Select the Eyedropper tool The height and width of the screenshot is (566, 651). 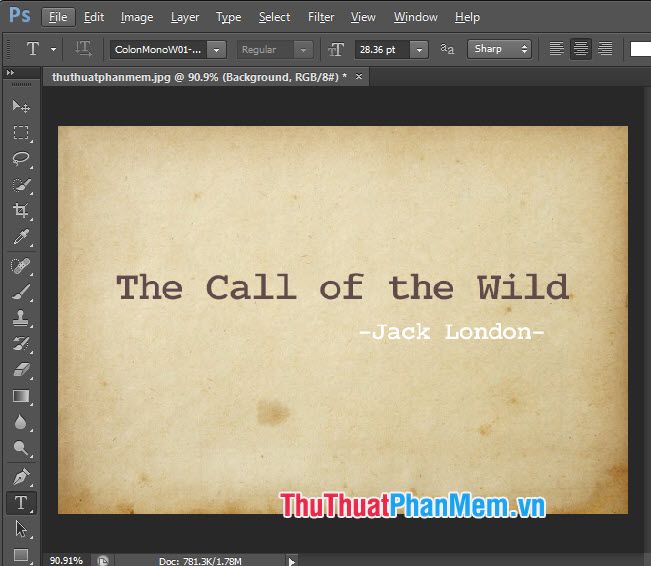point(21,237)
